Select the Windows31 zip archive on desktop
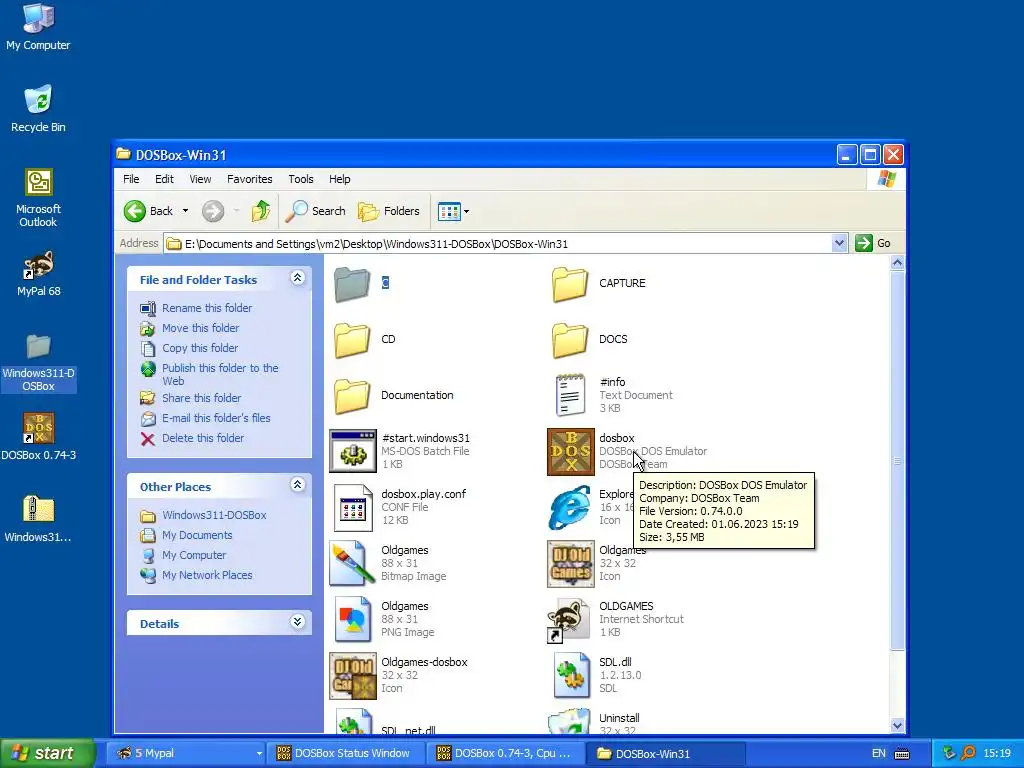Screen dimensions: 1024x768 point(39,519)
